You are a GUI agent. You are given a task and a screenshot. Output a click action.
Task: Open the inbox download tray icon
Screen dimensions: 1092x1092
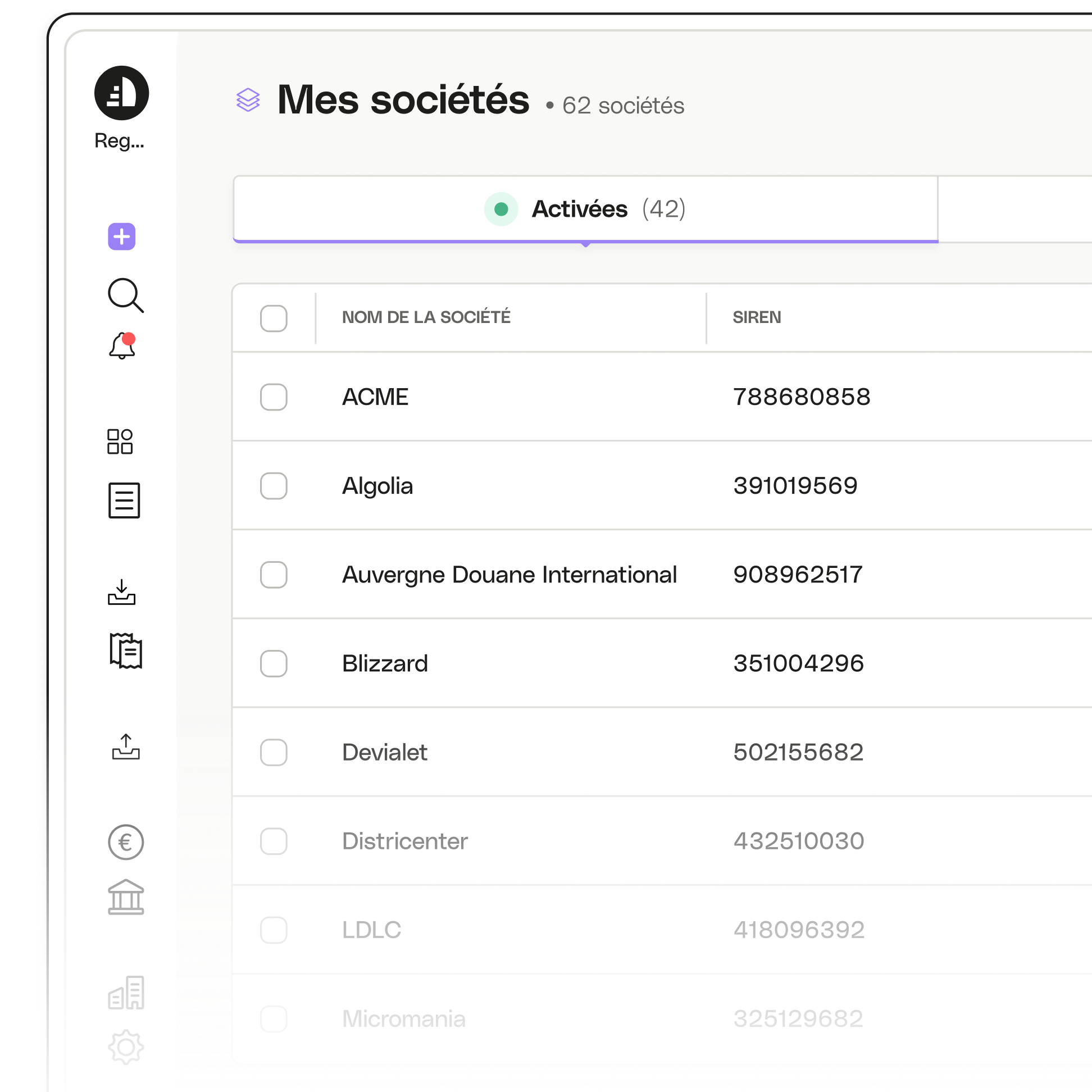121,592
